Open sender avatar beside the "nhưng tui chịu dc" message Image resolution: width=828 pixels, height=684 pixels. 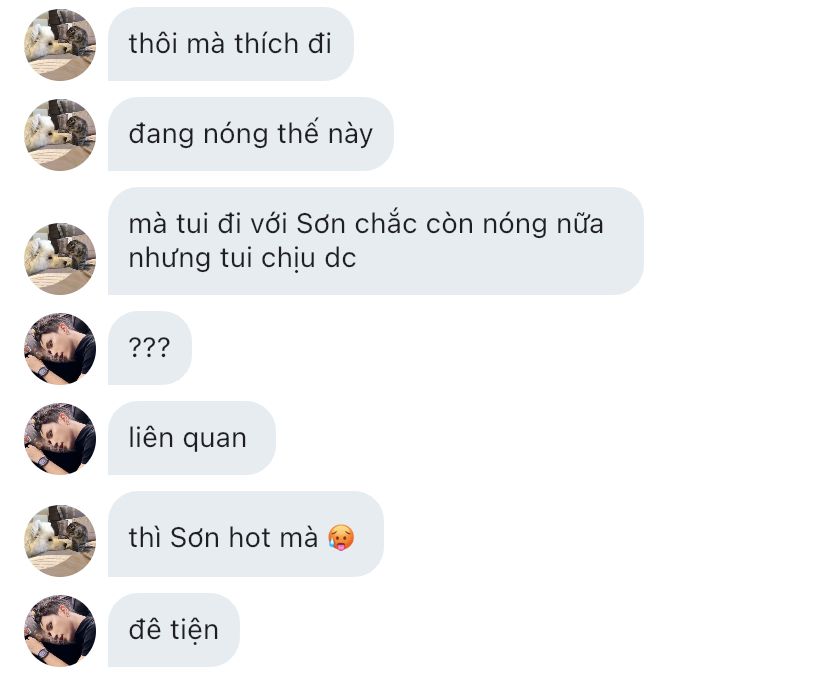coord(60,259)
